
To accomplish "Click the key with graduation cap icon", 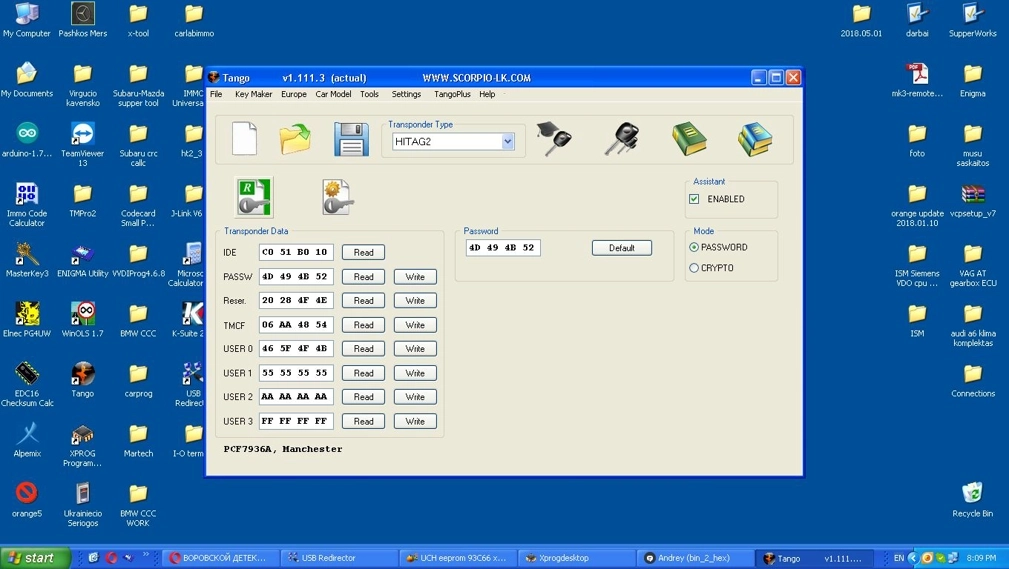I will pyautogui.click(x=554, y=138).
